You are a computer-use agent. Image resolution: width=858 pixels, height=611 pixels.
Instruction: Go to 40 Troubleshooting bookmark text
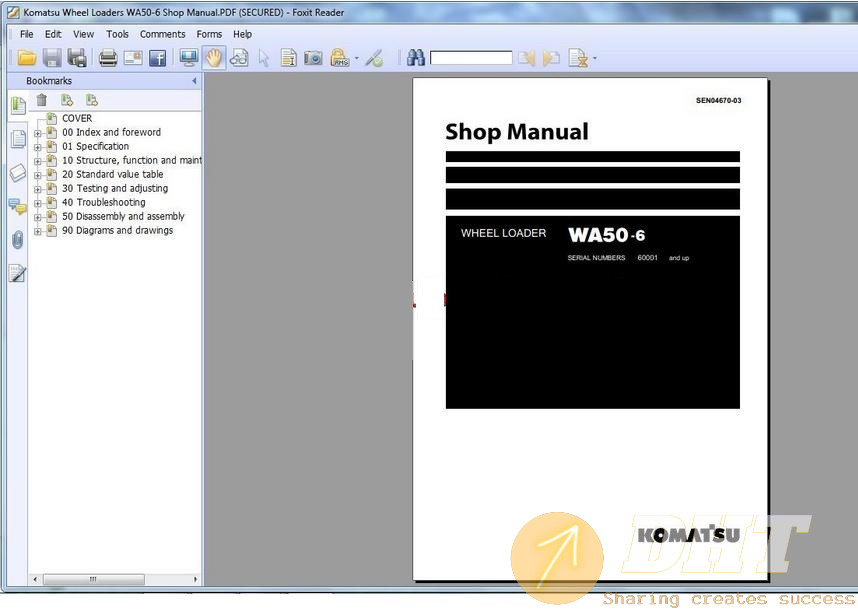[104, 202]
